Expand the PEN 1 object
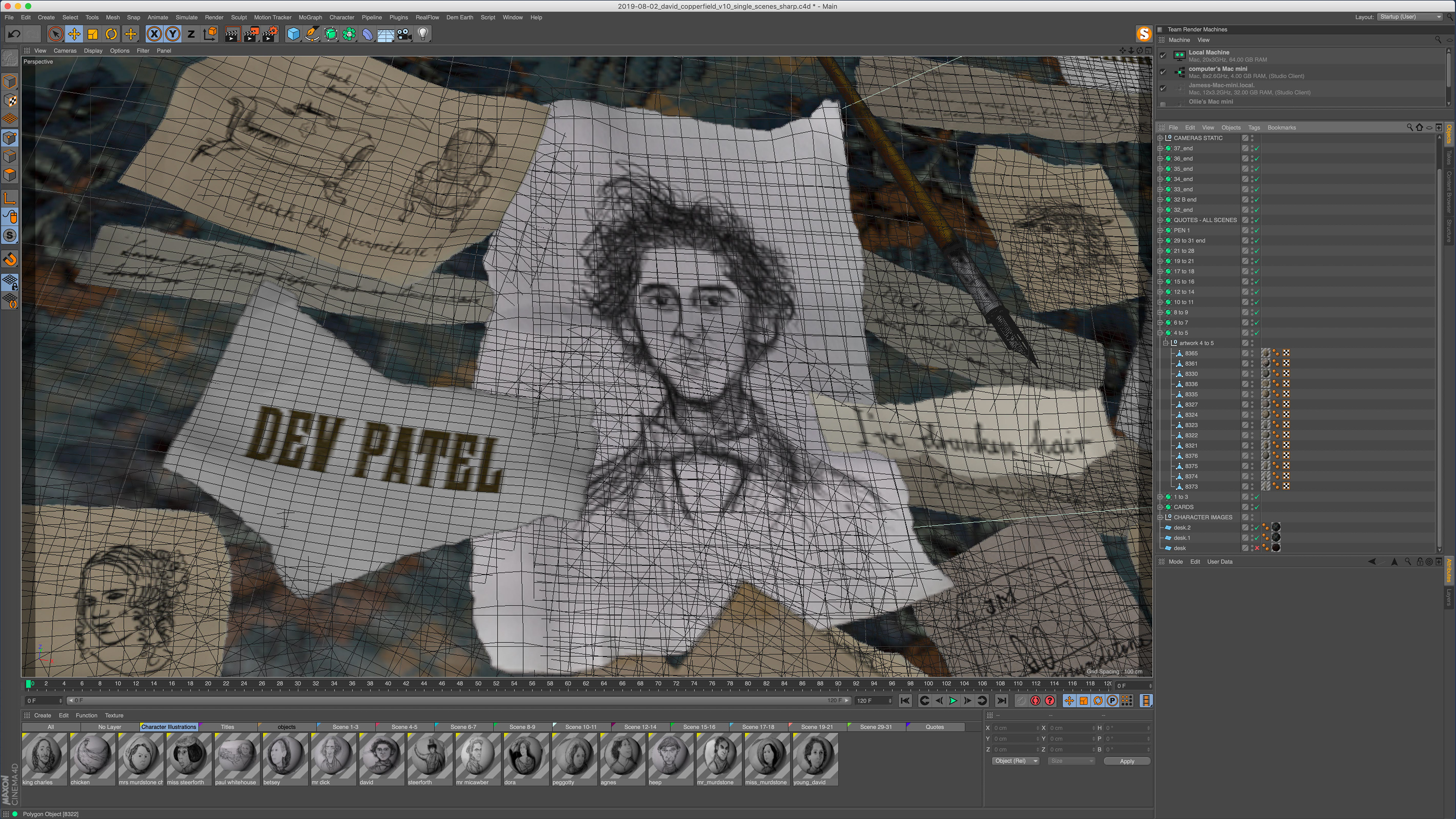The image size is (1456, 819). pos(1160,230)
